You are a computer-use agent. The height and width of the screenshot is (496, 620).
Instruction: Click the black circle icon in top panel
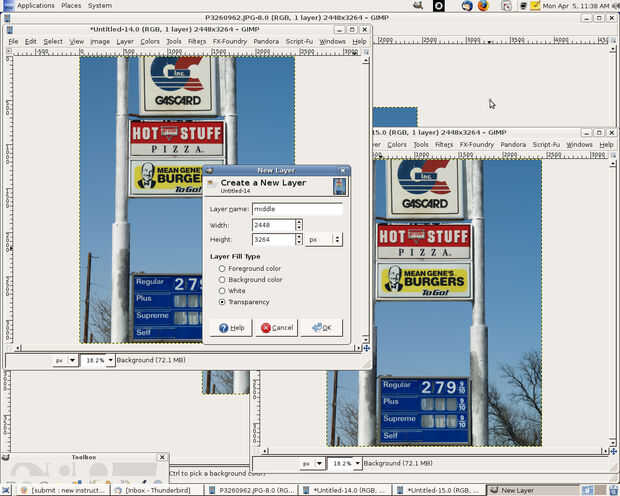[x=439, y=6]
